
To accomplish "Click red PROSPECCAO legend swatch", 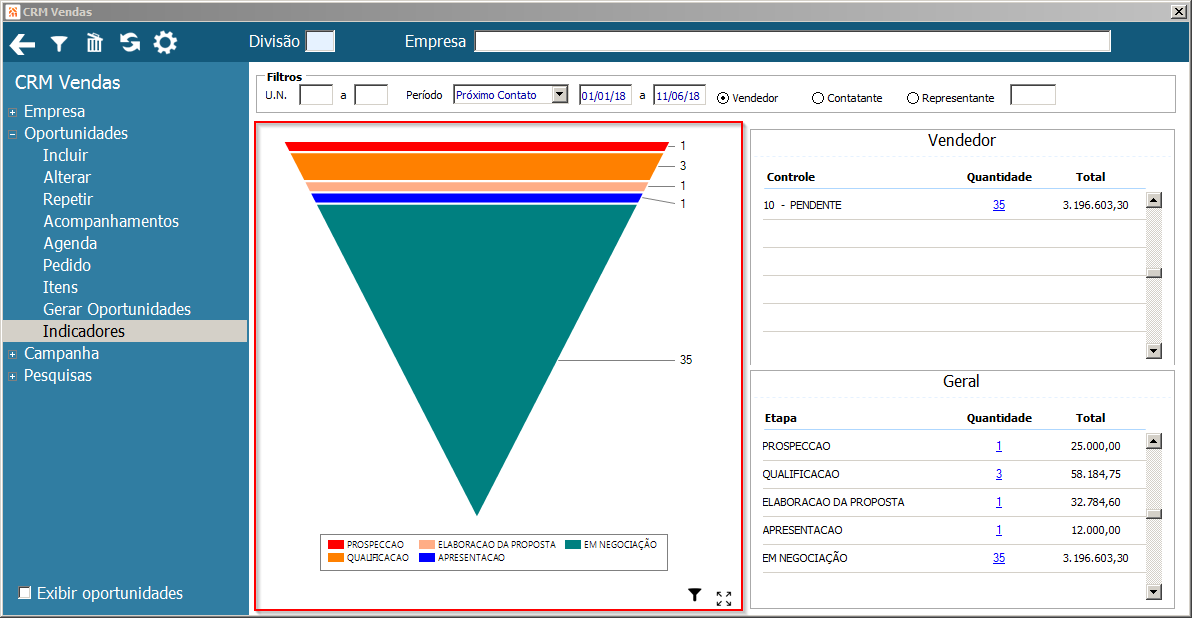I will (x=336, y=544).
